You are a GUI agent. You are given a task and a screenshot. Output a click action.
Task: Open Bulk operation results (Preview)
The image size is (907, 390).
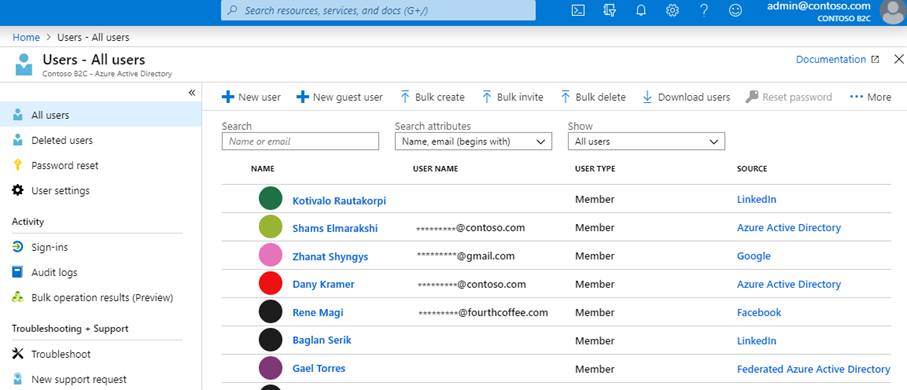coord(101,297)
